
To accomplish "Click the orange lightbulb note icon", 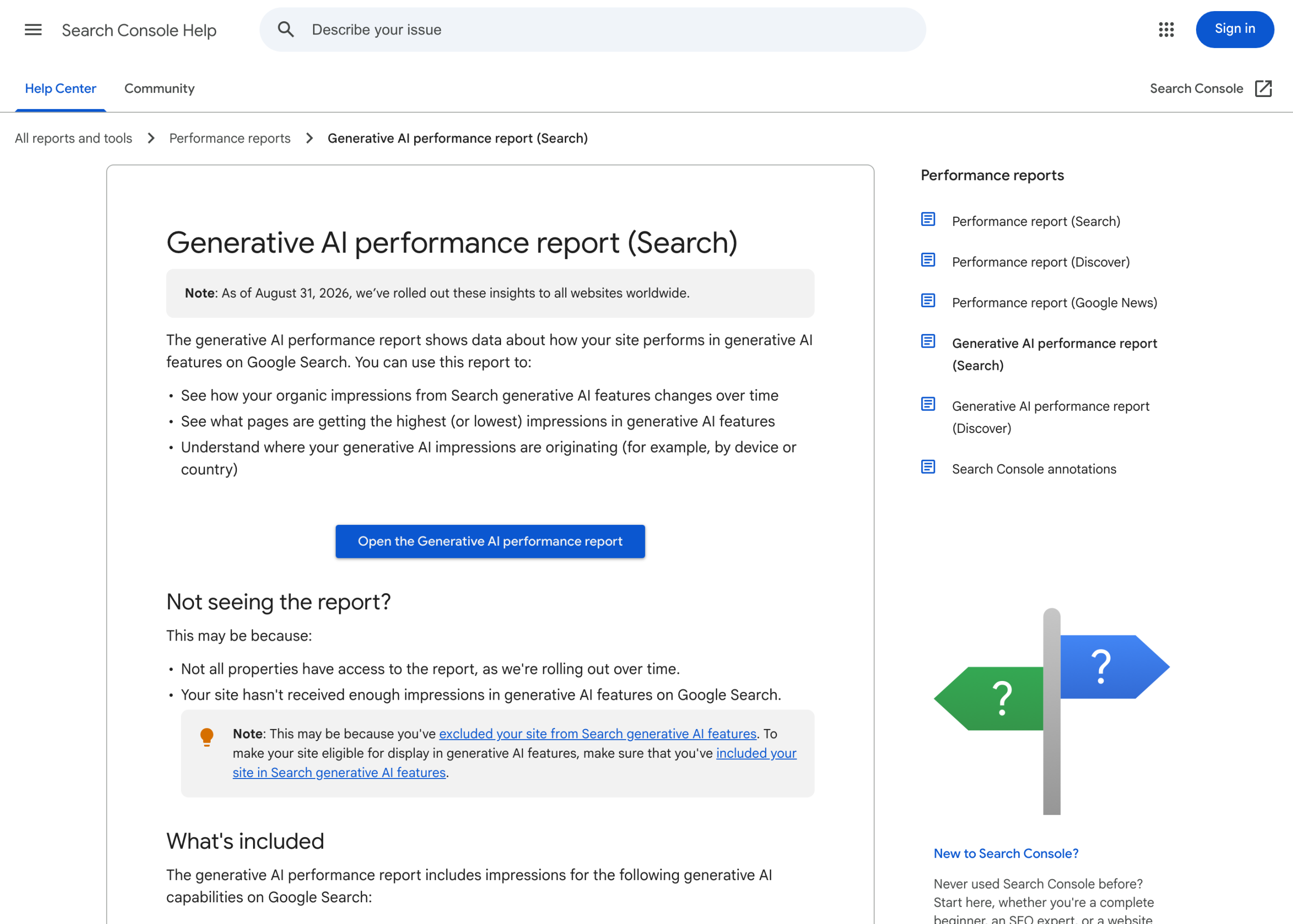I will 207,737.
